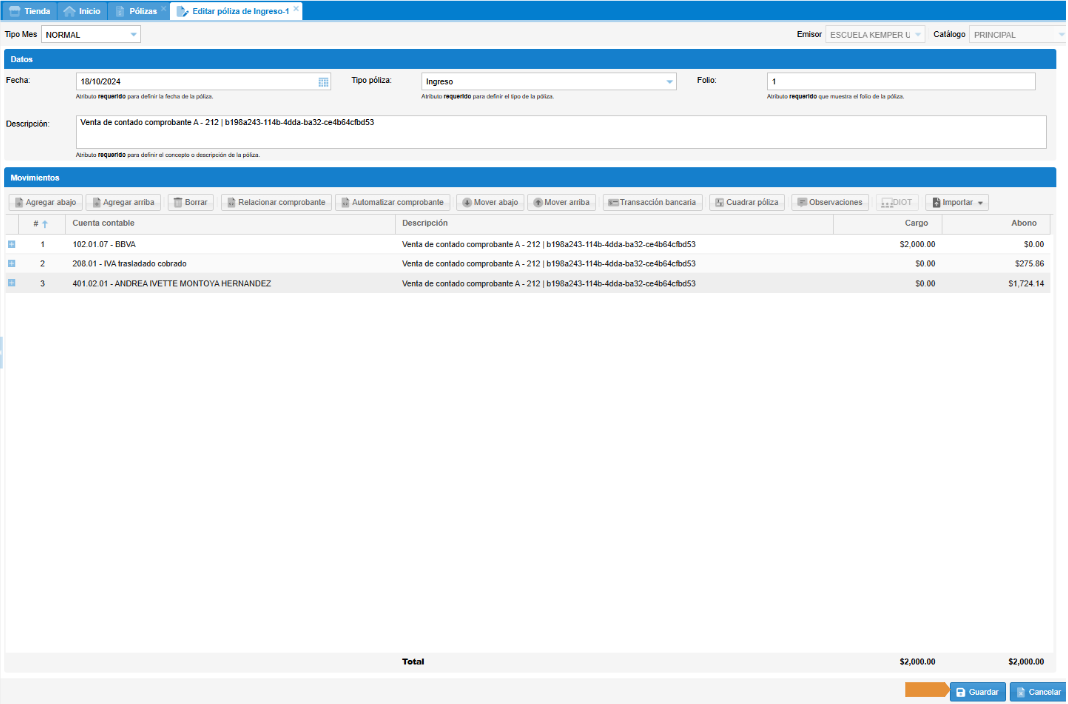Expand row 1 BBVA movement details
This screenshot has width=1068, height=704.
coord(12,244)
